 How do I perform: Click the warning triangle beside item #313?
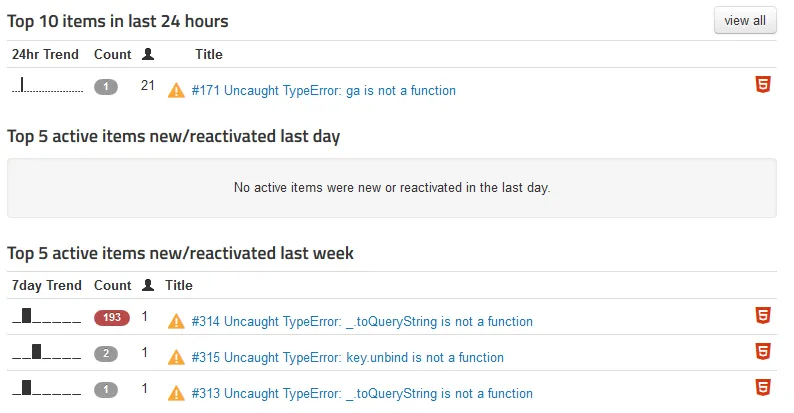pyautogui.click(x=176, y=393)
